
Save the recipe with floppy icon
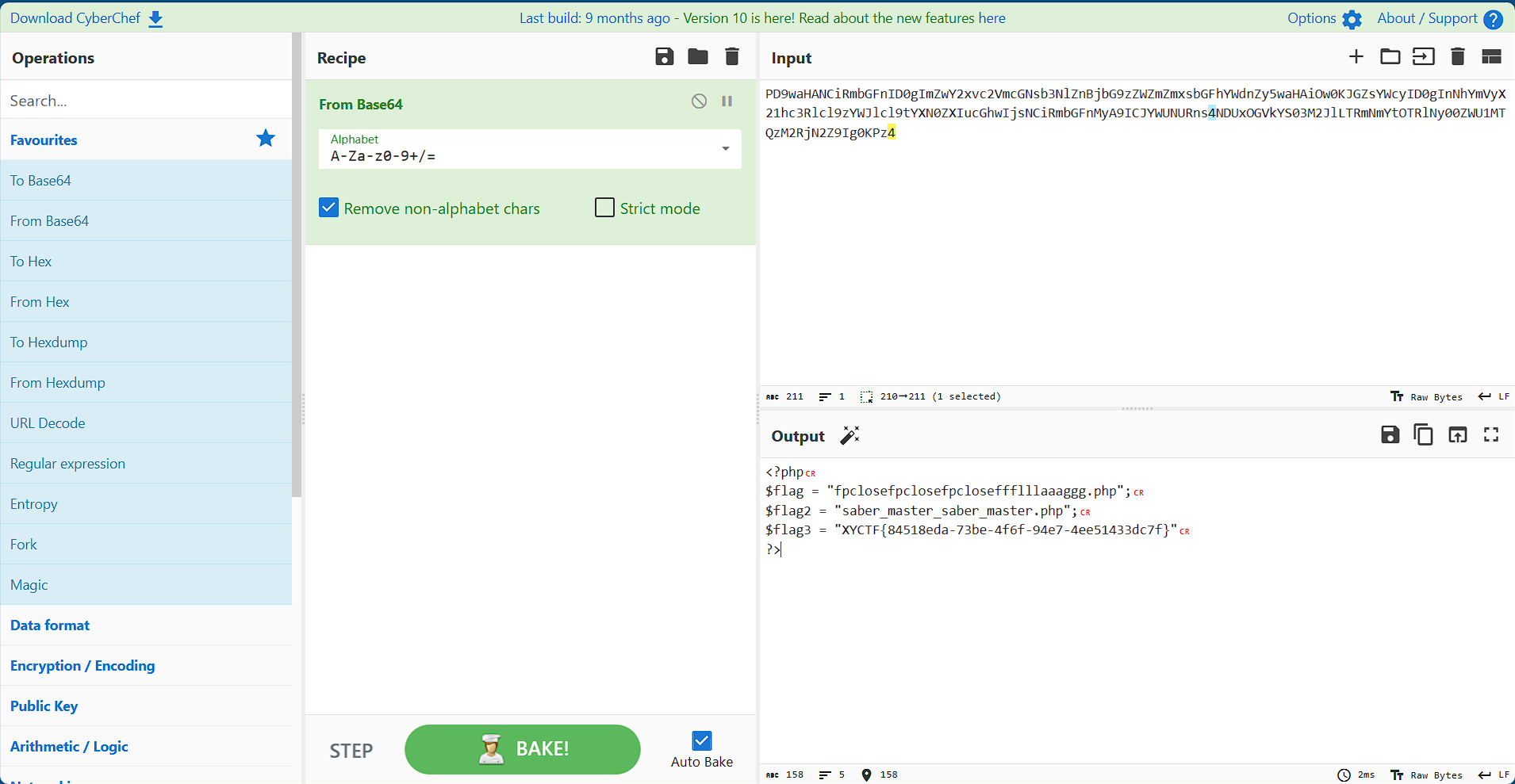click(665, 56)
